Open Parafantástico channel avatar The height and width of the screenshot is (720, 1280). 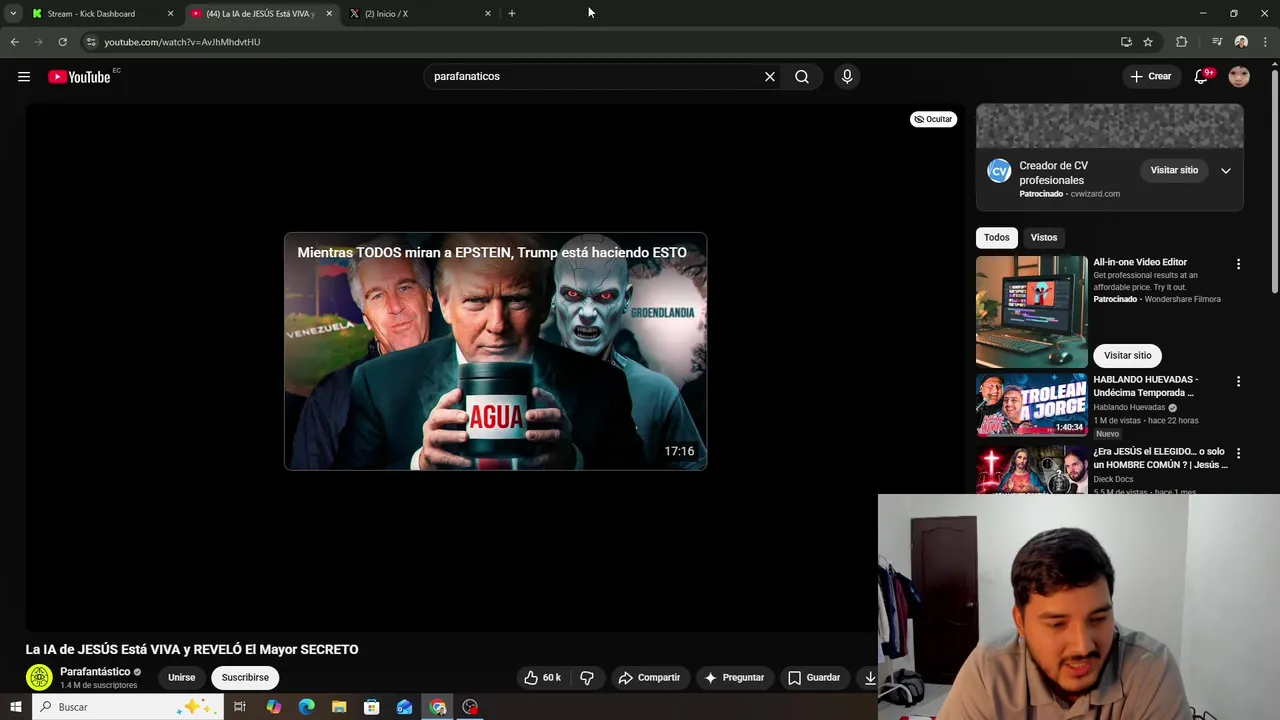39,677
